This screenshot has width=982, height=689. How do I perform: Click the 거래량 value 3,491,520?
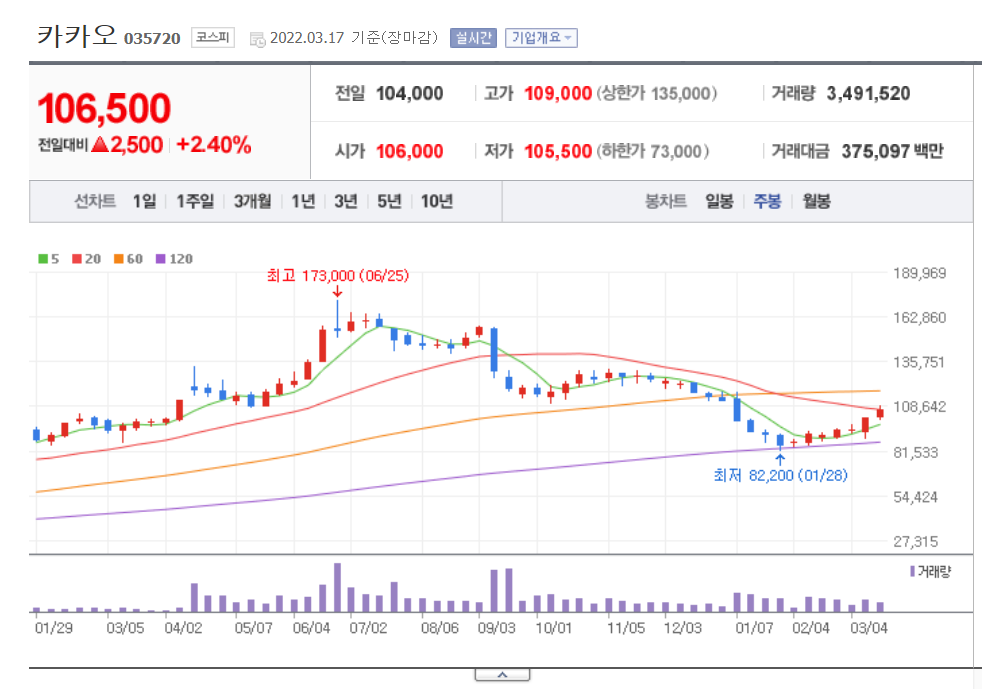coord(868,94)
